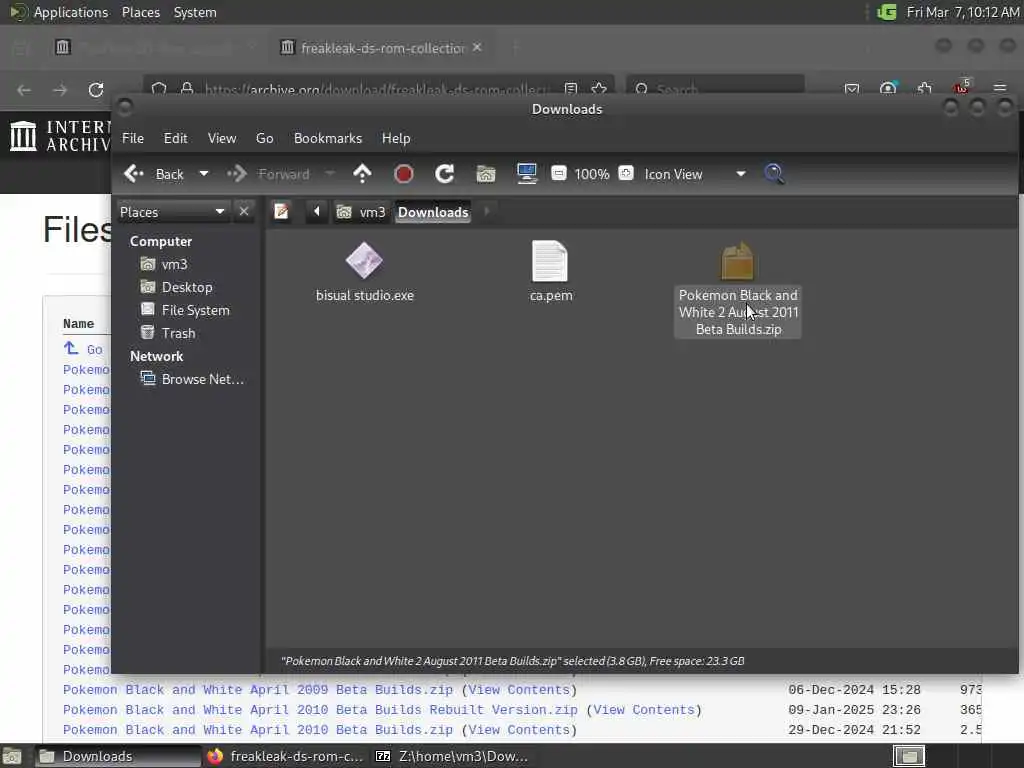Click the workspace switcher in the bottom panel
This screenshot has width=1024, height=768.
pos(908,756)
